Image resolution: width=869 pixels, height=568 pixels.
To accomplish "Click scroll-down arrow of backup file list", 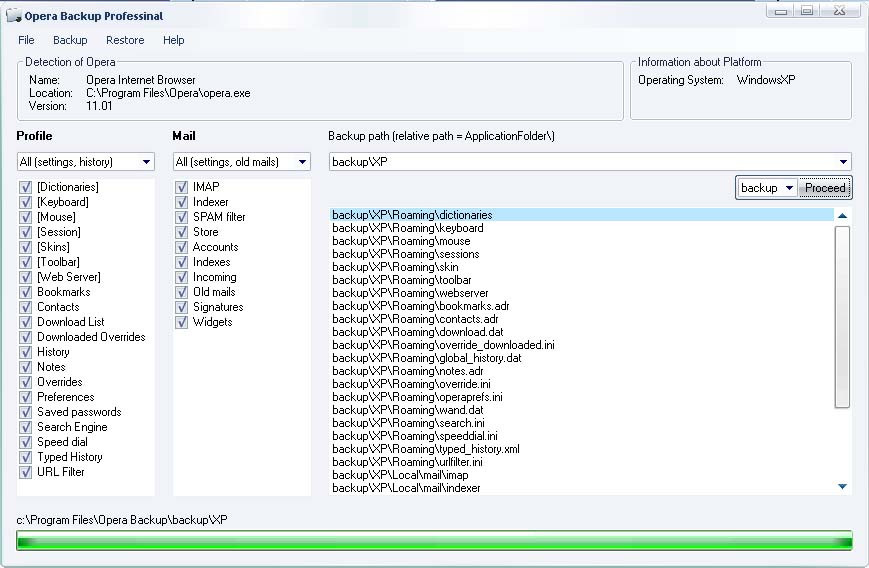I will 842,487.
